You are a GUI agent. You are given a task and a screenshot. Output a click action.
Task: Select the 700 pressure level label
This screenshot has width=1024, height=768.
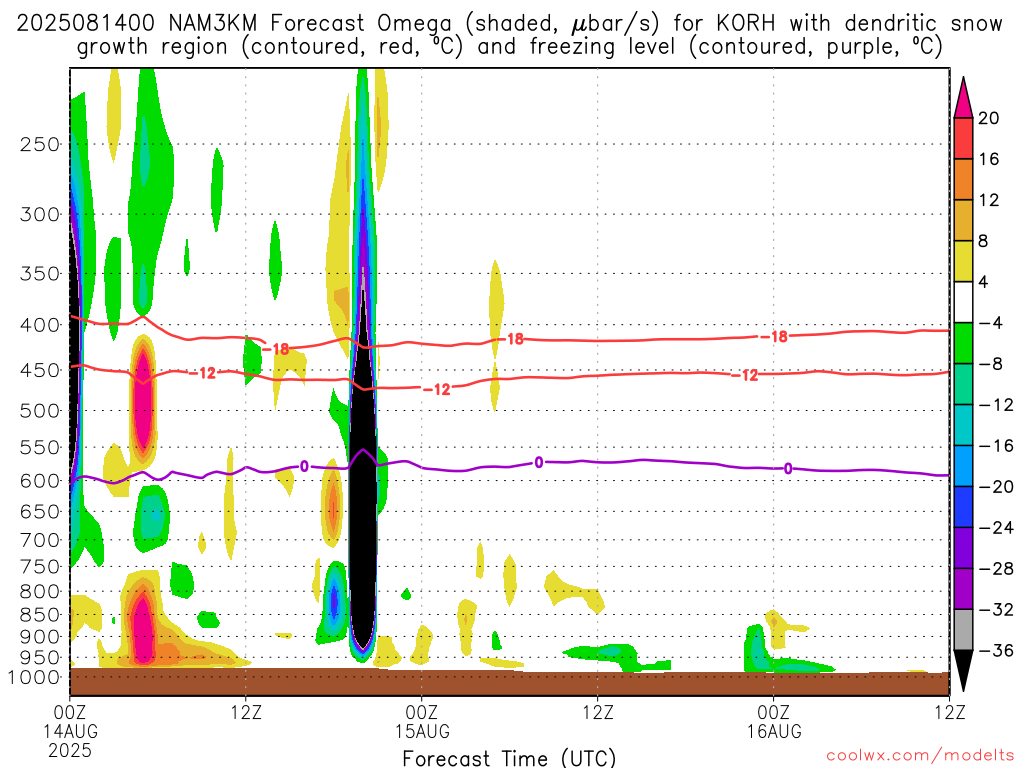click(x=40, y=540)
